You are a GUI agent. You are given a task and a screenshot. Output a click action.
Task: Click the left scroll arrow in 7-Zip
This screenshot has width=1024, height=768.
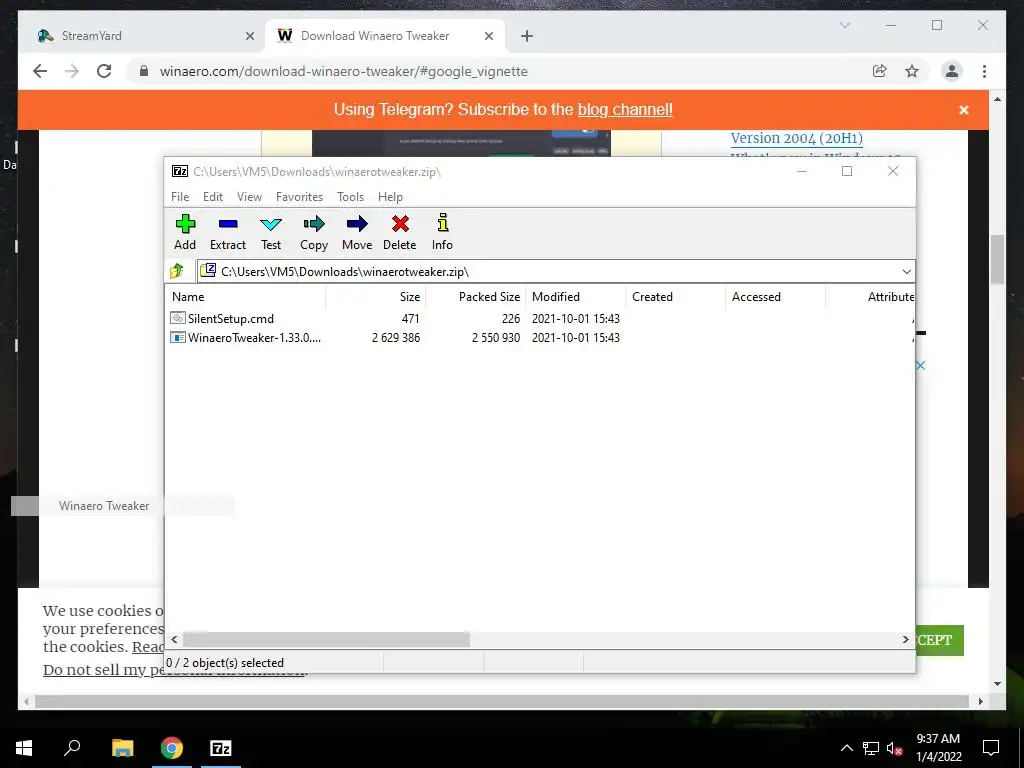coord(174,639)
